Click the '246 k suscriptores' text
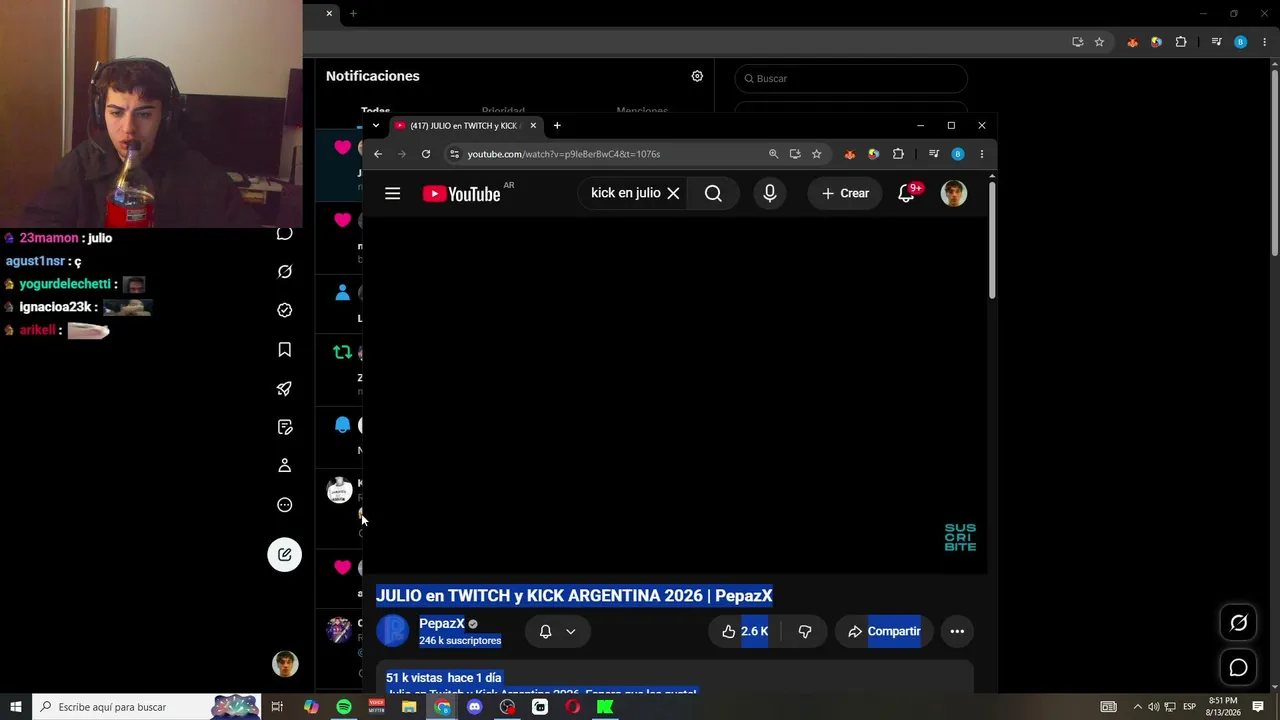 [x=460, y=641]
